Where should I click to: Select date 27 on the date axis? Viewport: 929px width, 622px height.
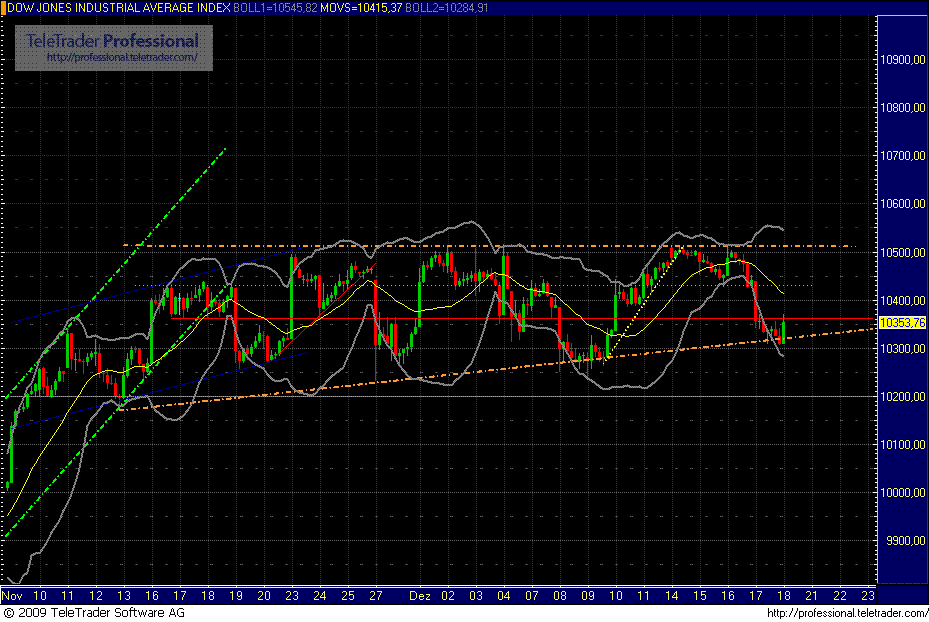coord(376,595)
